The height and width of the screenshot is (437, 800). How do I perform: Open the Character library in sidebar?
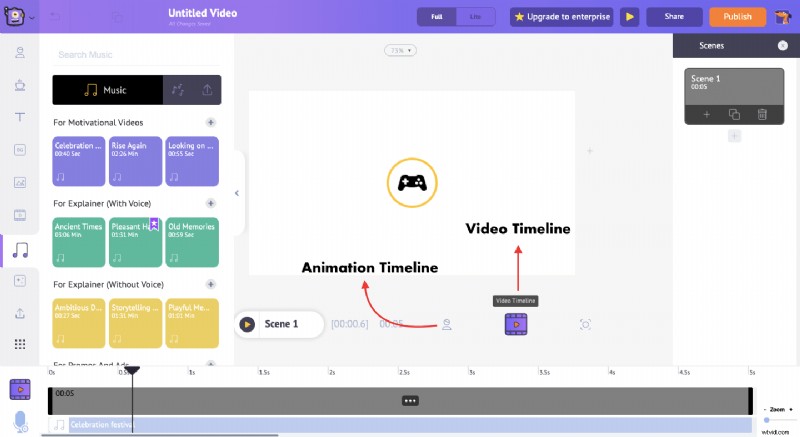20,53
